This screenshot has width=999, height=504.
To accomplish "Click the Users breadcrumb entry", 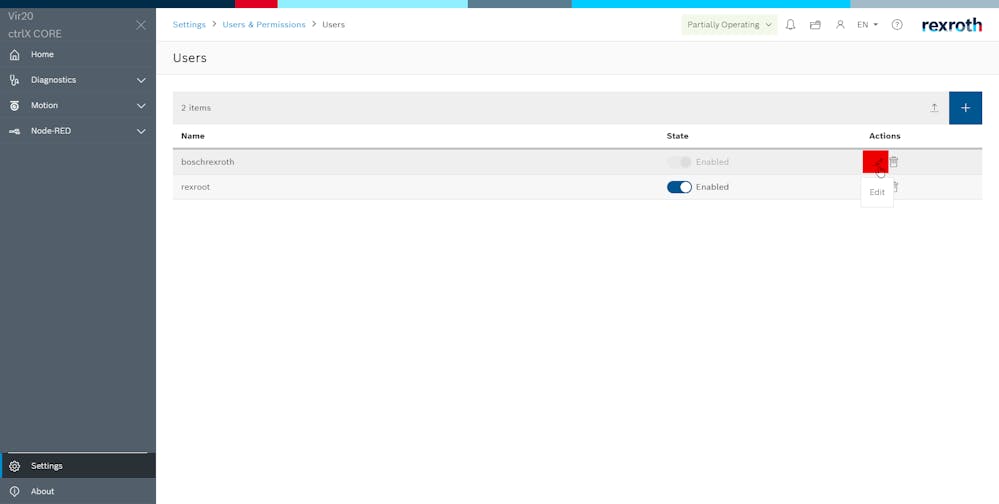I will pos(333,25).
